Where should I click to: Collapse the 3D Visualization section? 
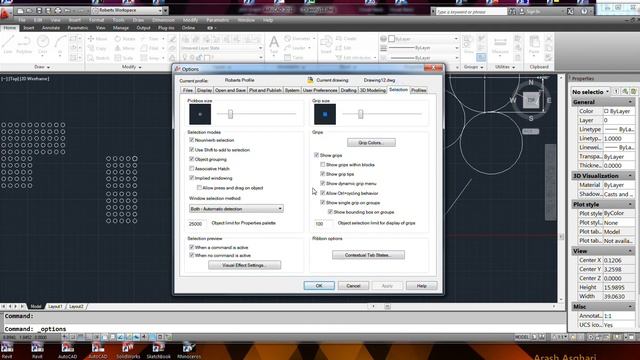[x=631, y=176]
